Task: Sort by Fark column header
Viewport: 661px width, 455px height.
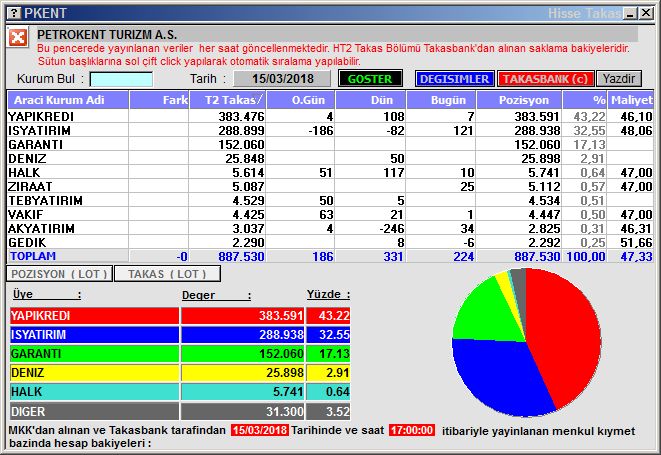Action: coord(159,100)
